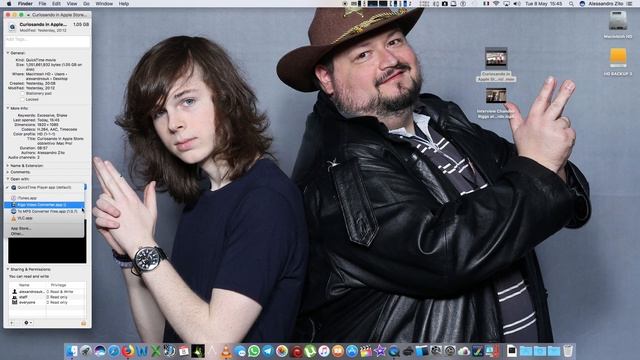Collapse the More Info section

point(8,109)
